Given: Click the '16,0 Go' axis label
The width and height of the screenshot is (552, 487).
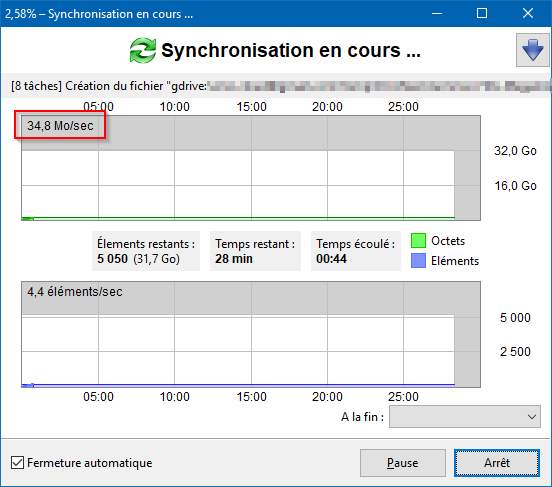Looking at the screenshot, I should 515,186.
